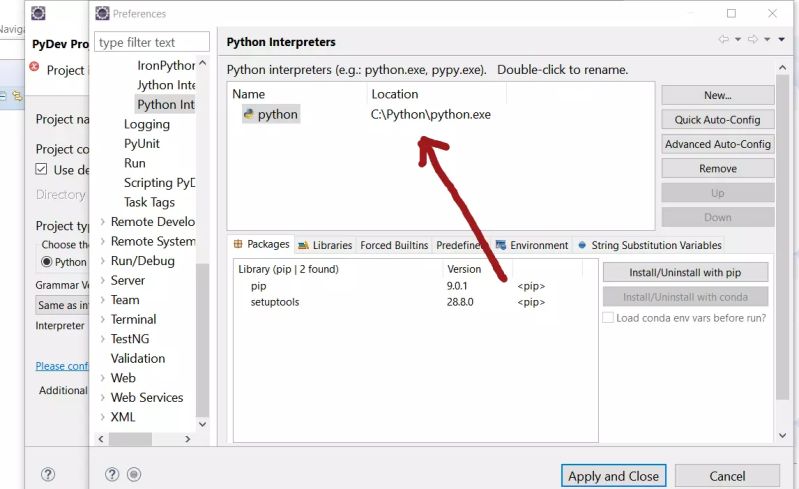Select Logging in preferences tree

coord(147,124)
